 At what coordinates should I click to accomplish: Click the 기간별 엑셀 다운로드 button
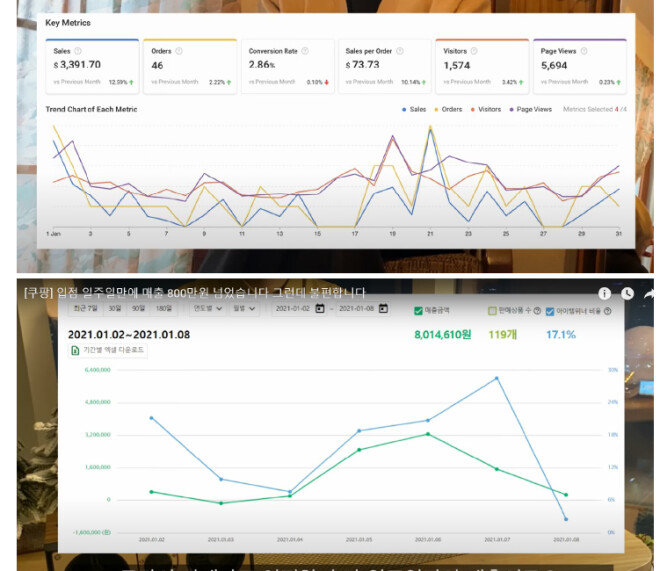108,350
